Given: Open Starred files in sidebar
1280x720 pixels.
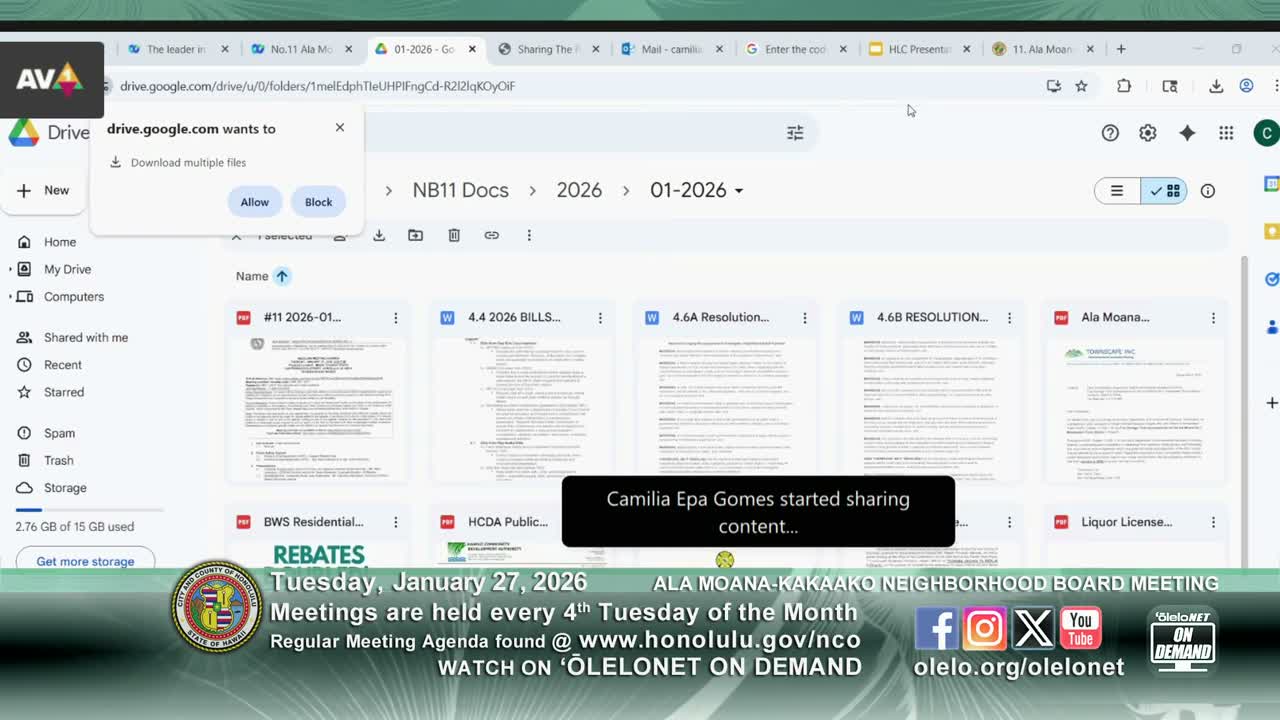Looking at the screenshot, I should click(x=64, y=393).
